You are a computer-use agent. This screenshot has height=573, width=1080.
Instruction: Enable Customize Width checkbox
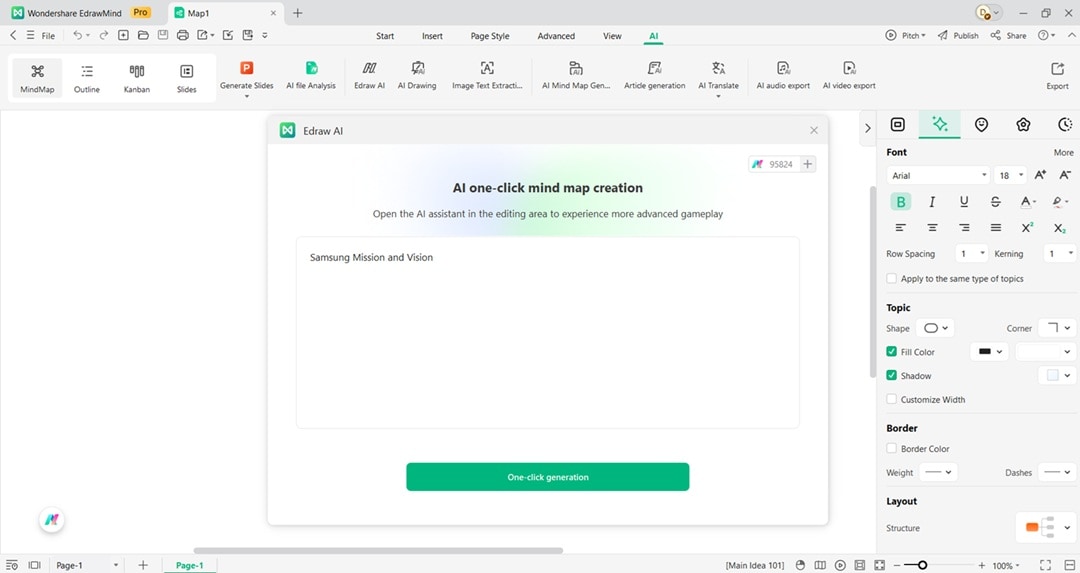891,399
